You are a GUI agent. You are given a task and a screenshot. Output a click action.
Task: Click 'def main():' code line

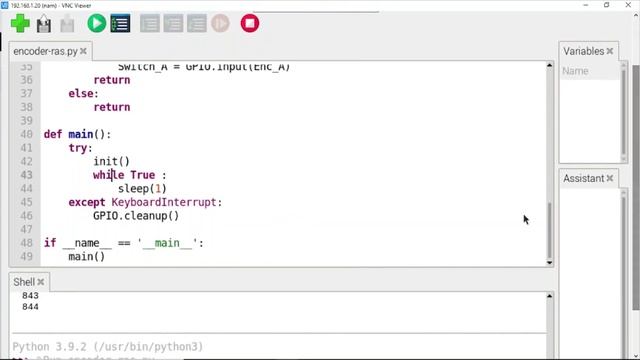pos(78,134)
